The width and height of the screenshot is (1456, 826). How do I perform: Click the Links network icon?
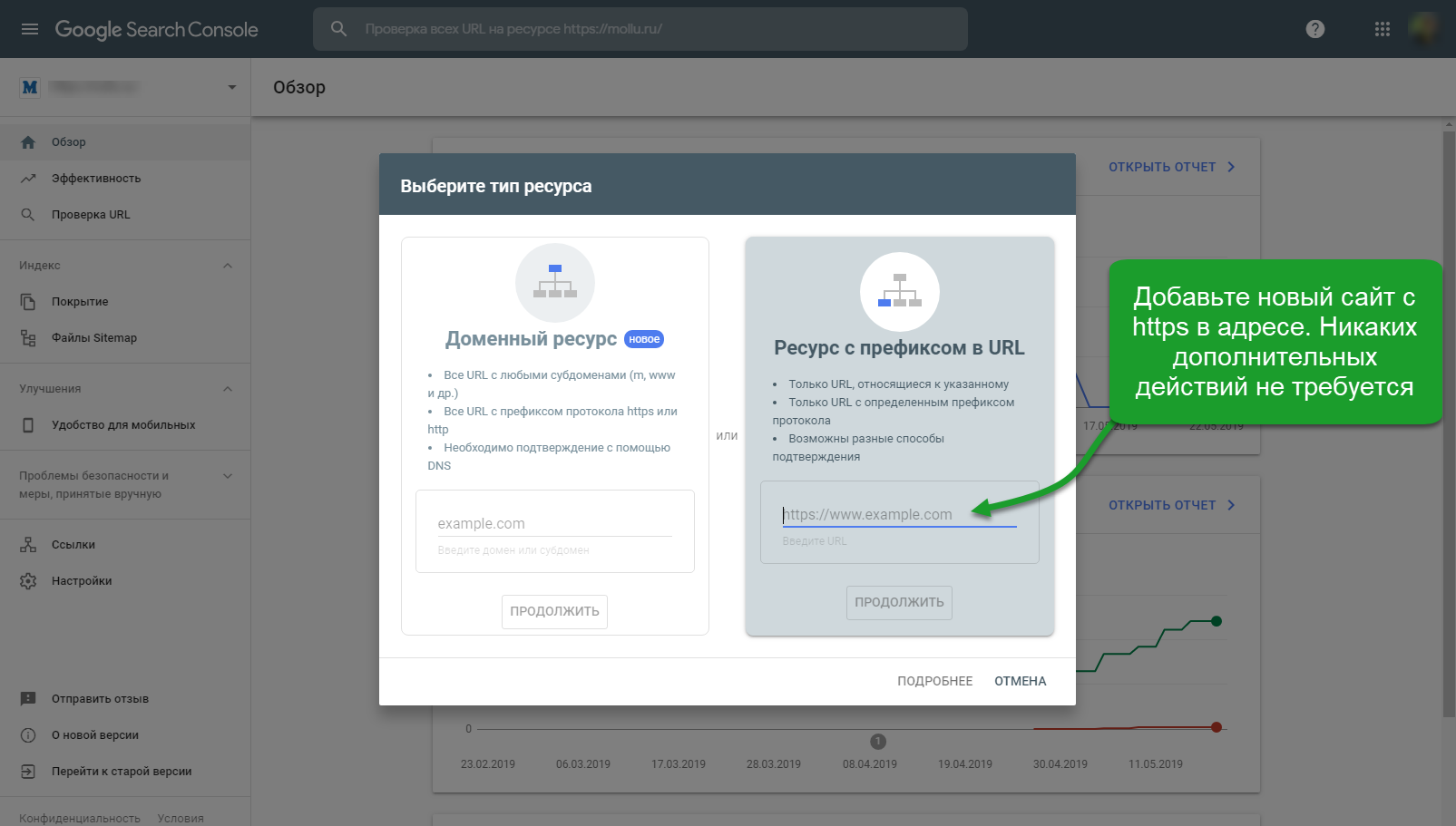28,545
